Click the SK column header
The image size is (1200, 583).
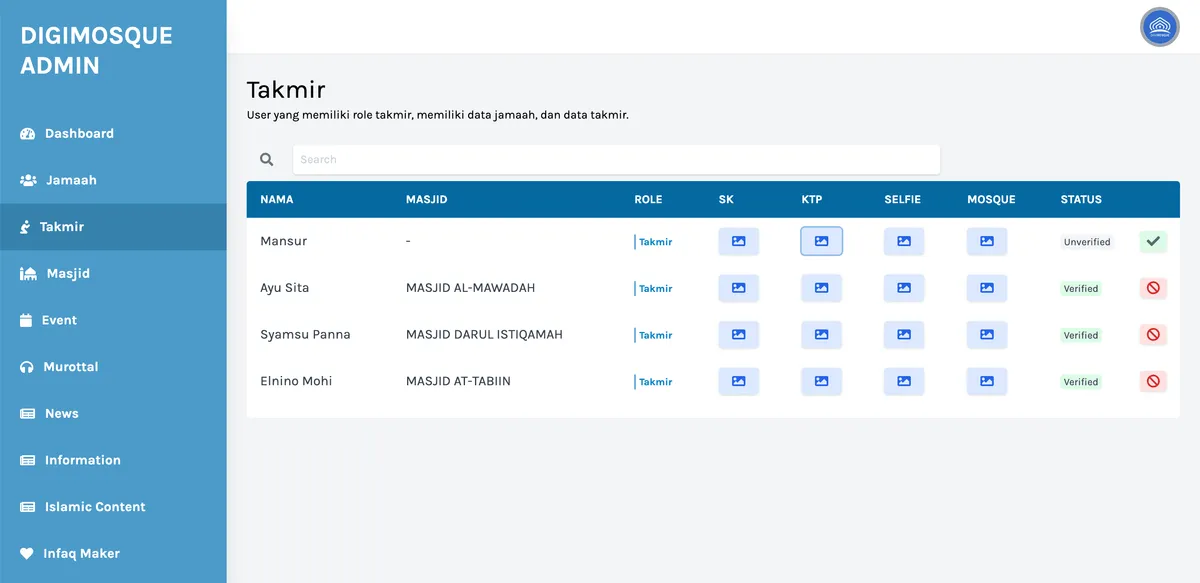tap(726, 199)
